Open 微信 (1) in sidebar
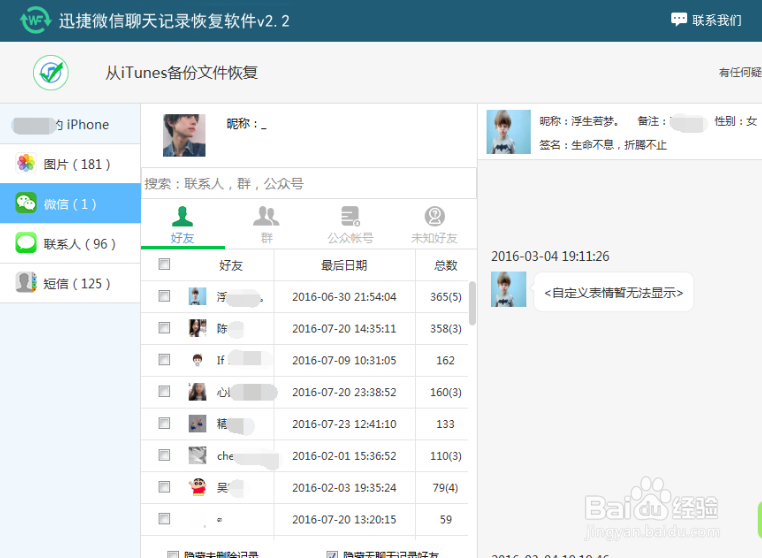Viewport: 762px width, 558px height. tap(70, 204)
